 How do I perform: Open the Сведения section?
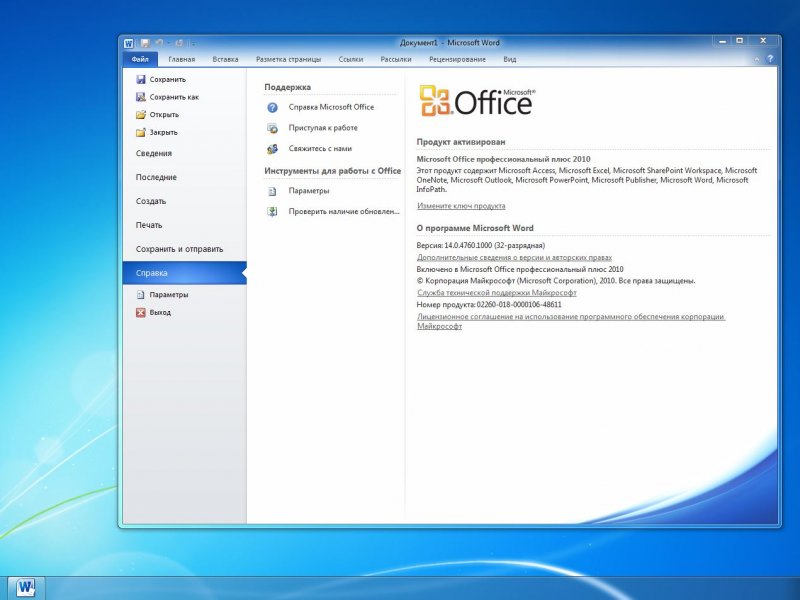[x=154, y=153]
